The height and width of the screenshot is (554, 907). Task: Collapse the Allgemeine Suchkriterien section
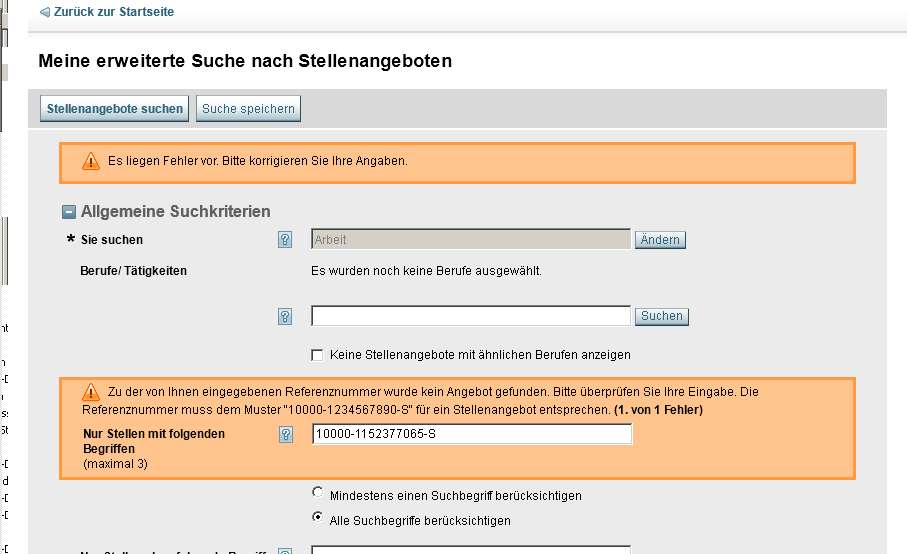tap(70, 212)
